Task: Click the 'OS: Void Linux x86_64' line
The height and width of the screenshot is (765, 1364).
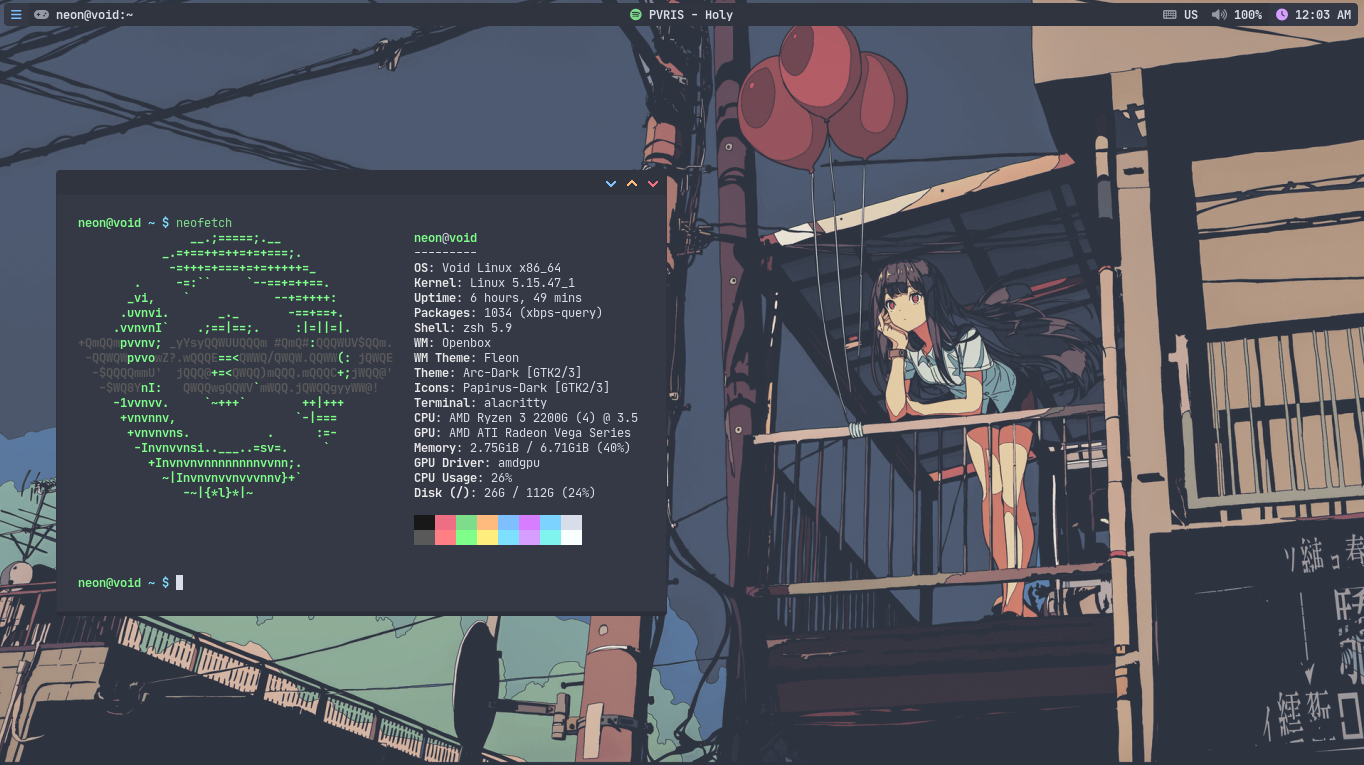Action: pos(487,268)
